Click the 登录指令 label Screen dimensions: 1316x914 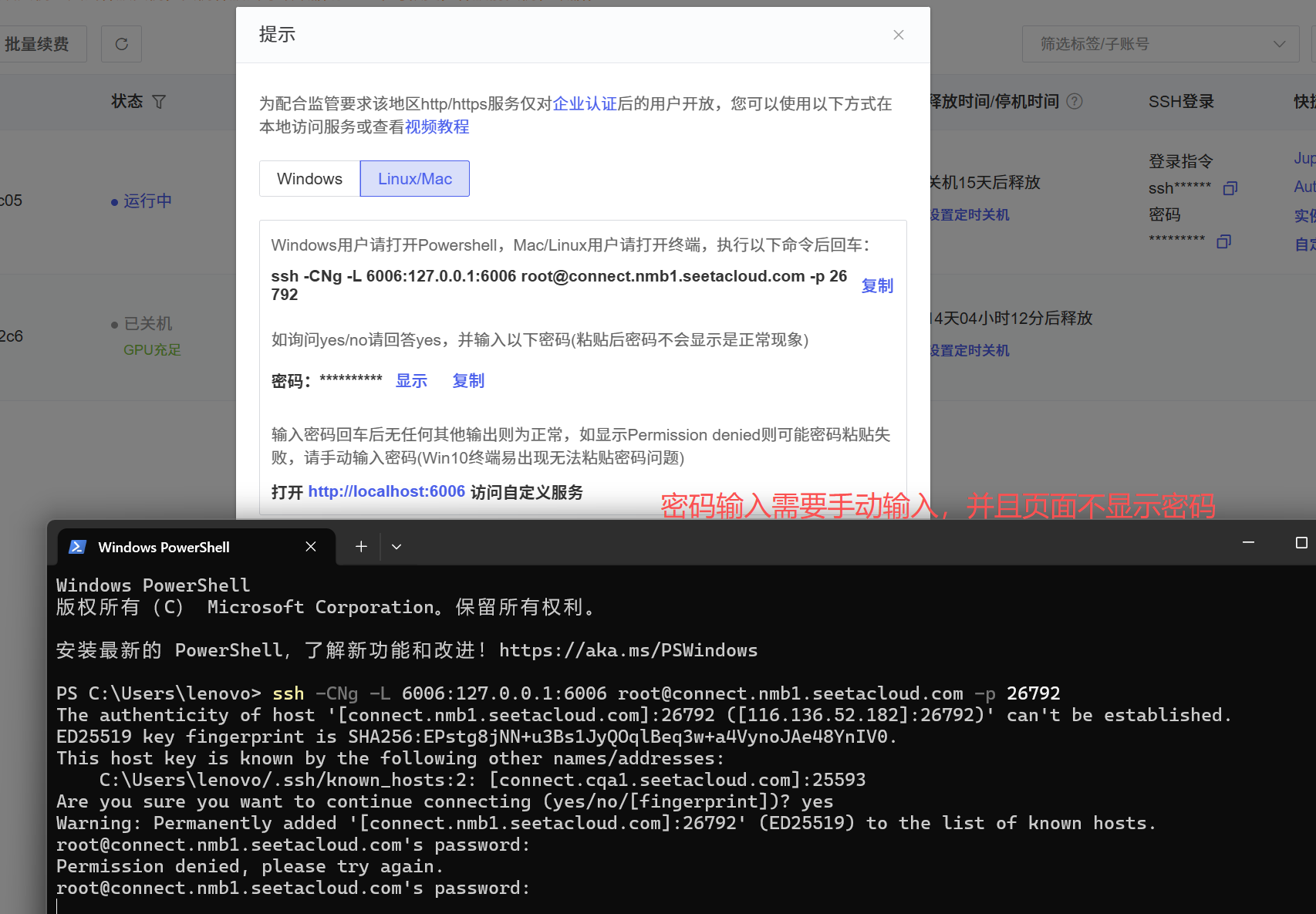click(1180, 161)
